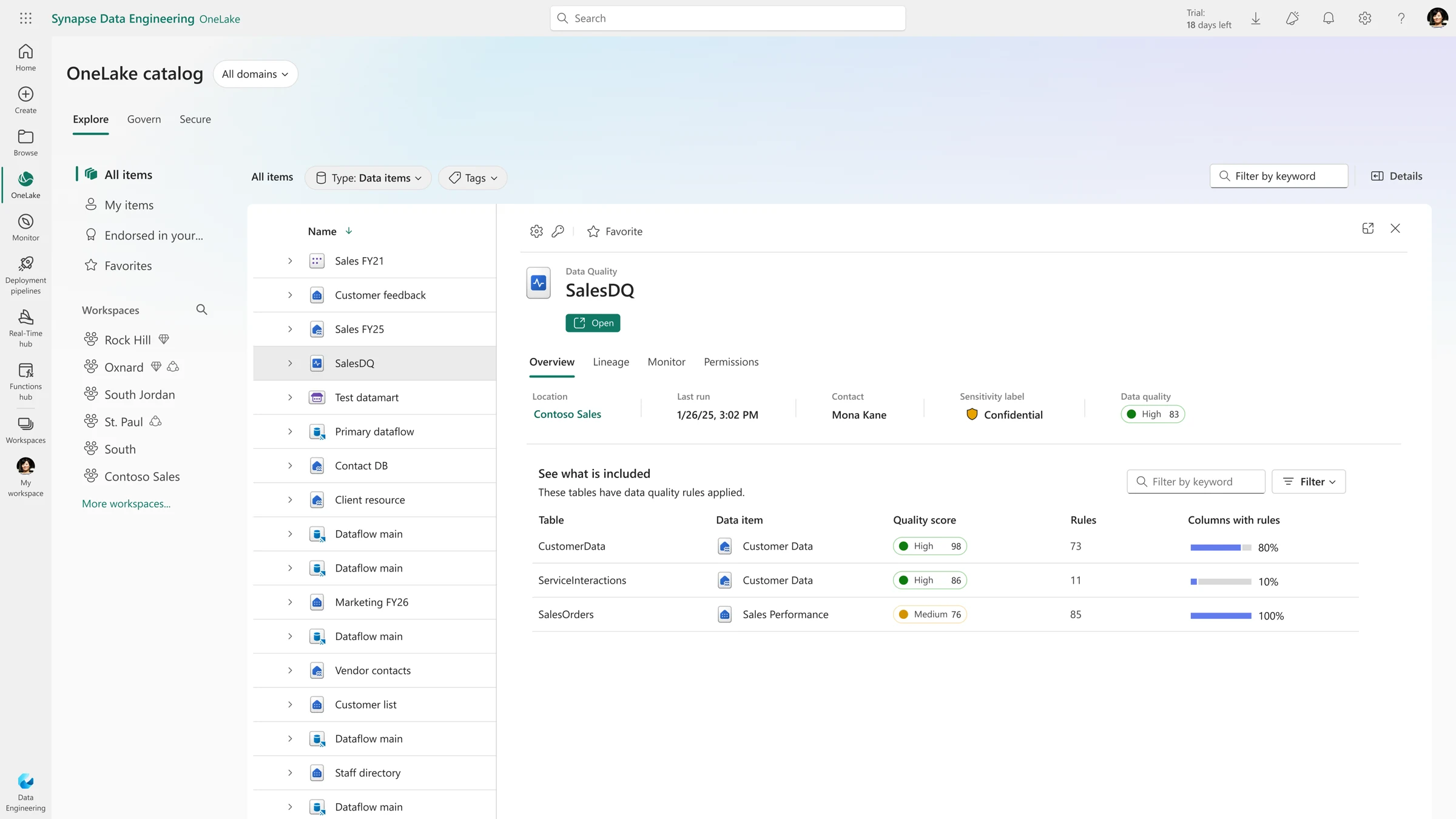Focus the top Search box
Viewport: 1456px width, 819px height.
(x=727, y=18)
